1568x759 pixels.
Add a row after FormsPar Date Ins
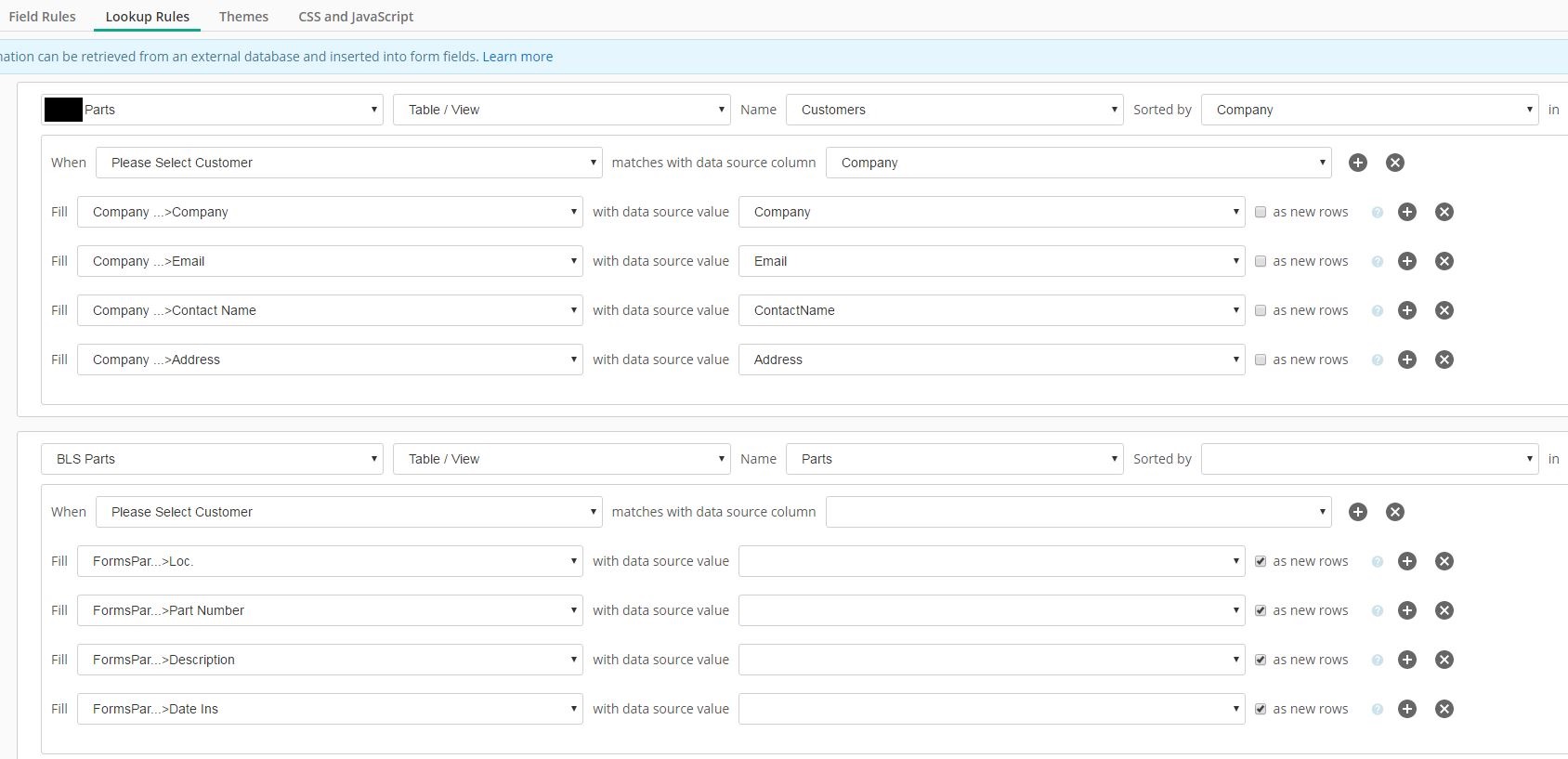1407,709
